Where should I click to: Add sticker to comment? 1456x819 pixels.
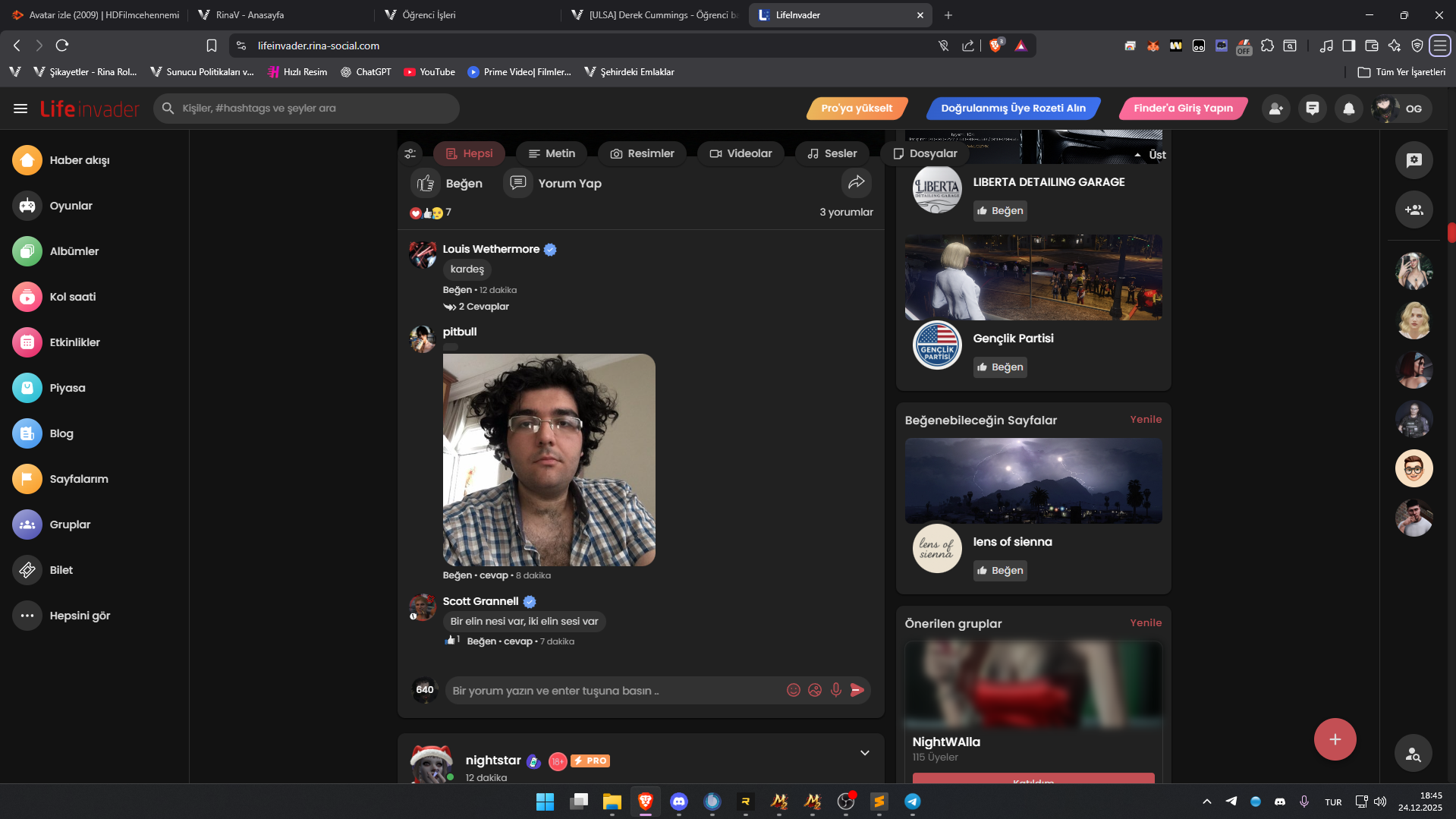[x=815, y=690]
